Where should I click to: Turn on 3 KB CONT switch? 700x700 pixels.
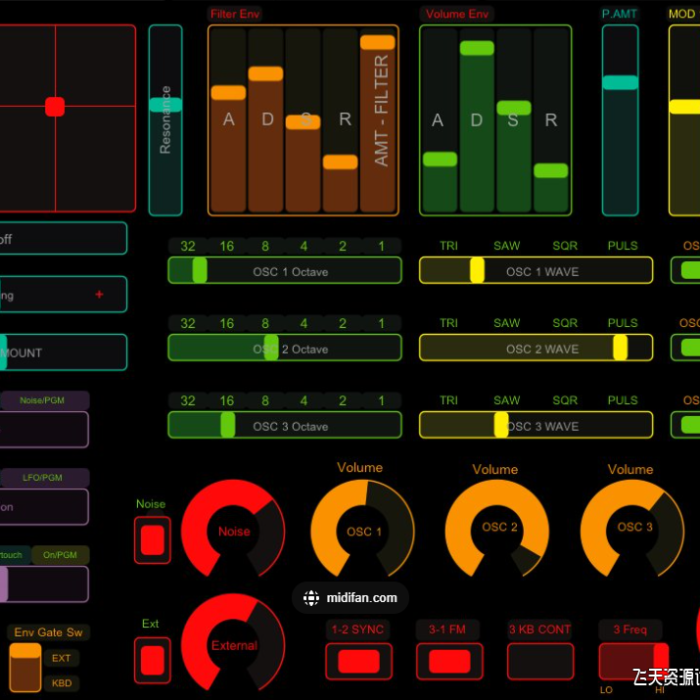click(x=540, y=661)
